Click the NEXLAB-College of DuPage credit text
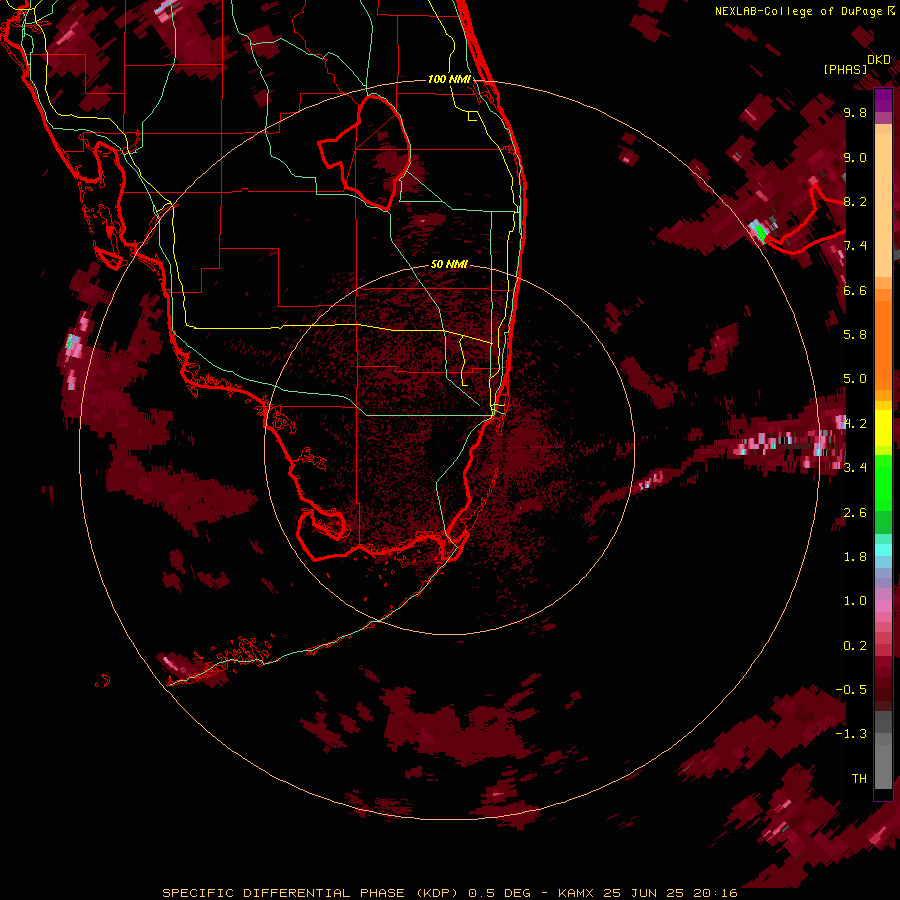The width and height of the screenshot is (900, 900). [804, 11]
